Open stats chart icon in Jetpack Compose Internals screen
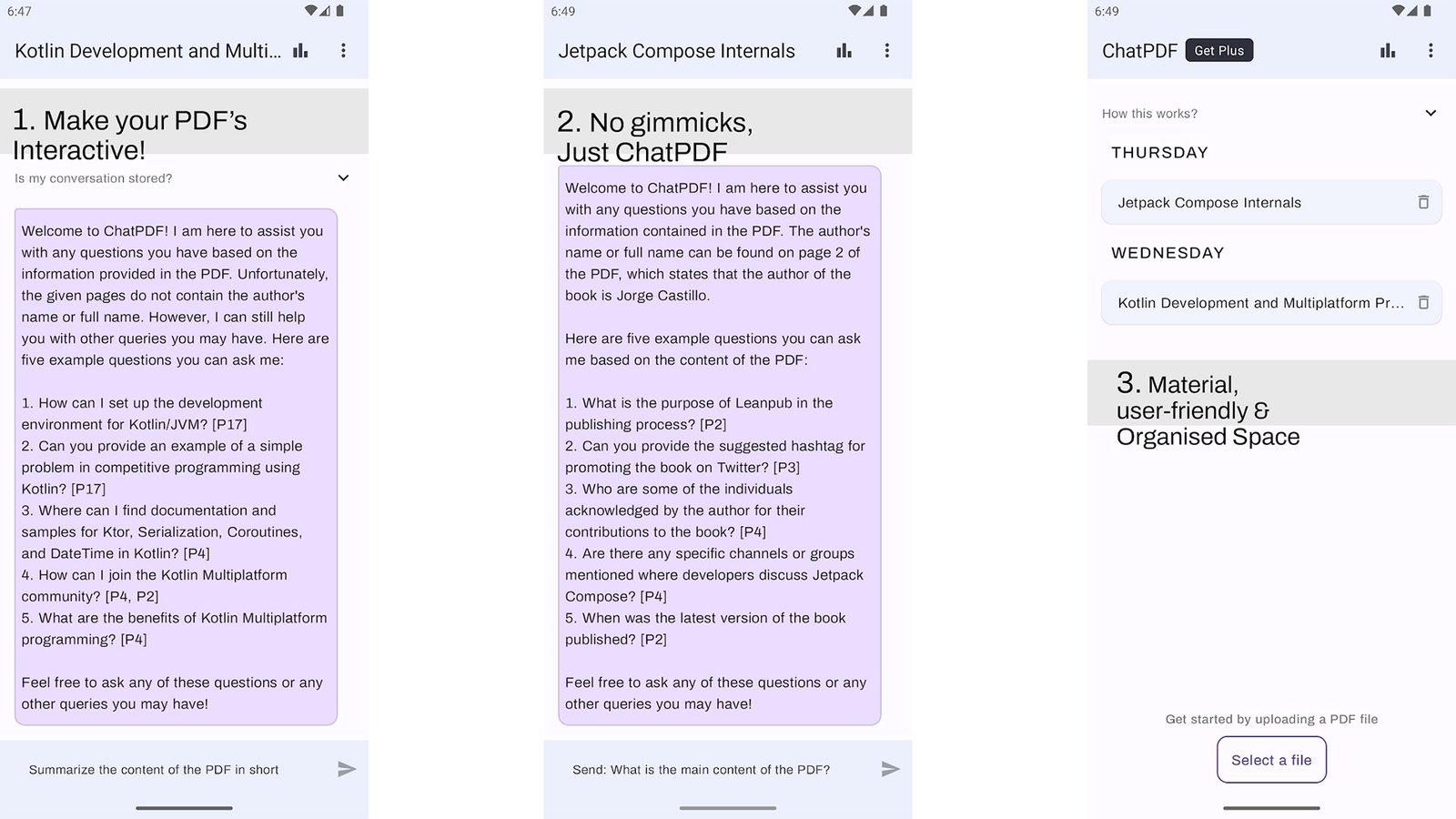 coord(844,51)
